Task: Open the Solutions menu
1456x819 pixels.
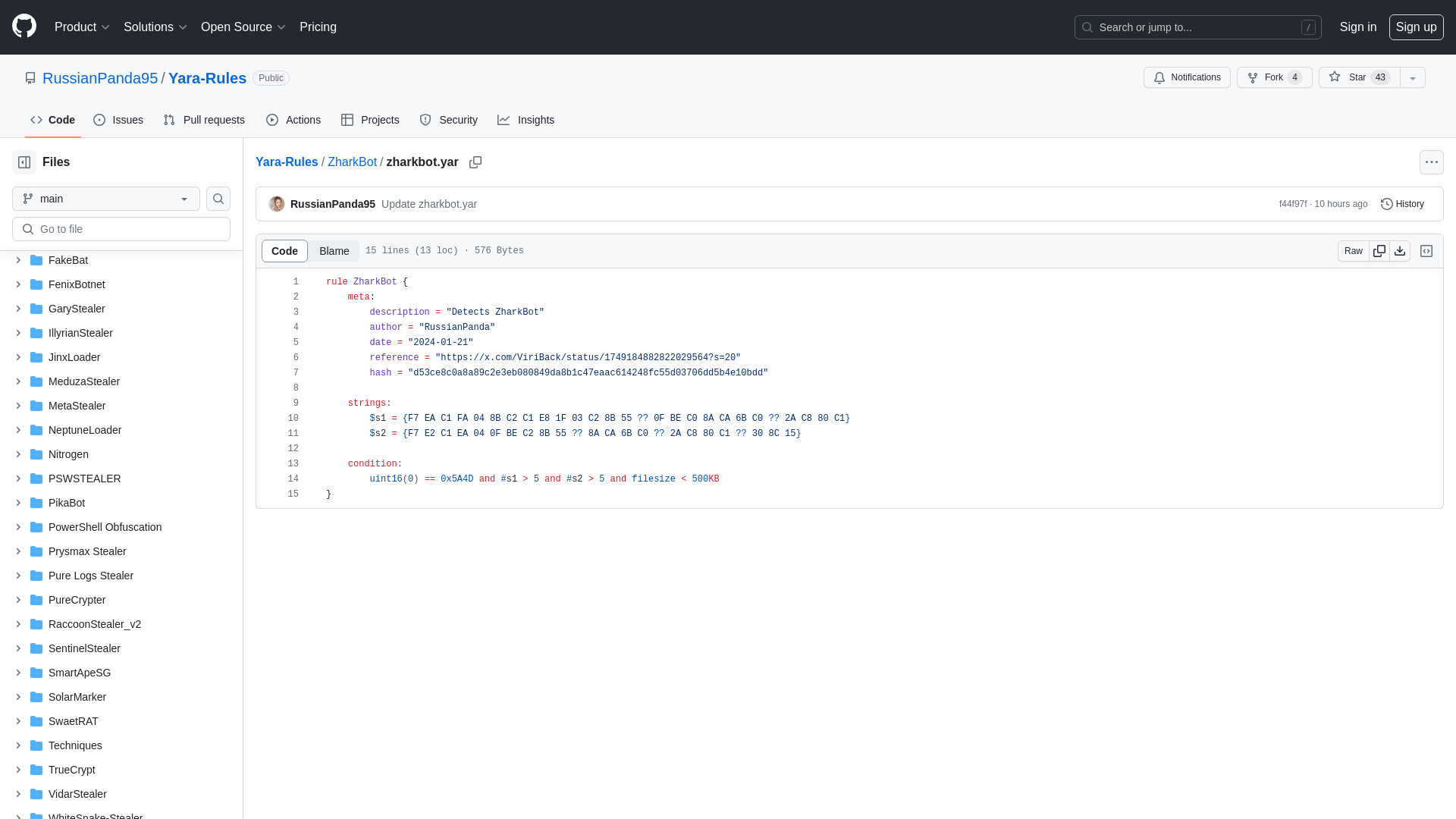Action: pos(155,27)
